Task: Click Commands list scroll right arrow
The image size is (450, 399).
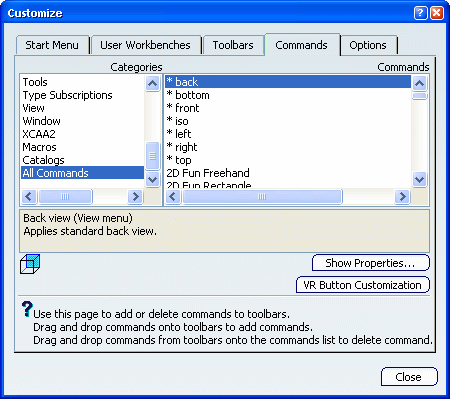Action: (x=402, y=196)
